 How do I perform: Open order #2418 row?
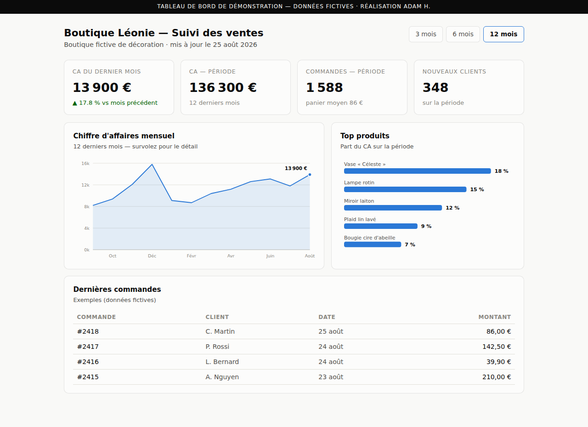(x=294, y=331)
